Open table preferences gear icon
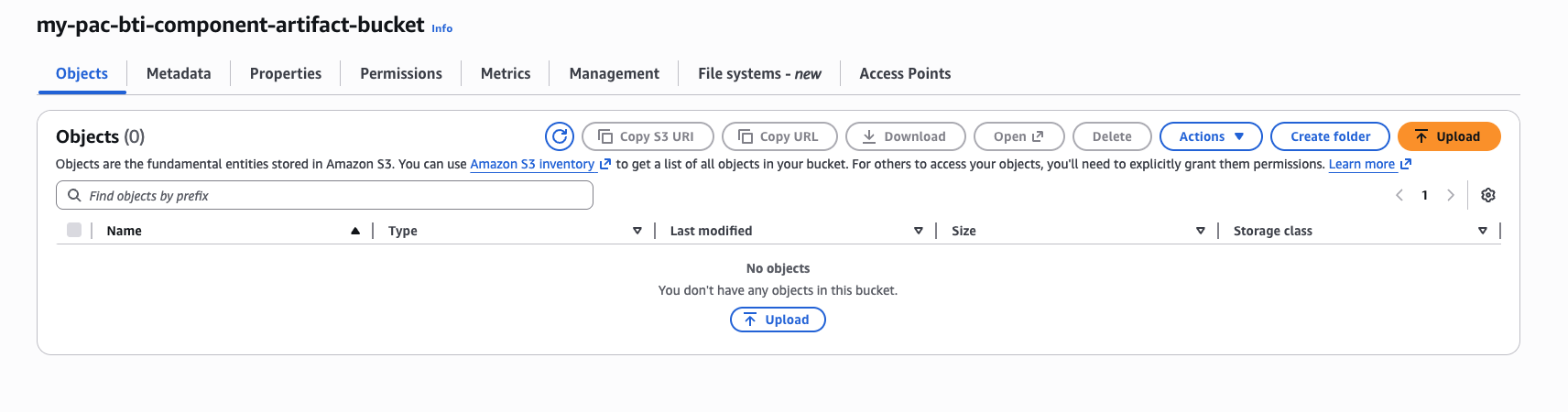The height and width of the screenshot is (412, 1568). [x=1488, y=195]
